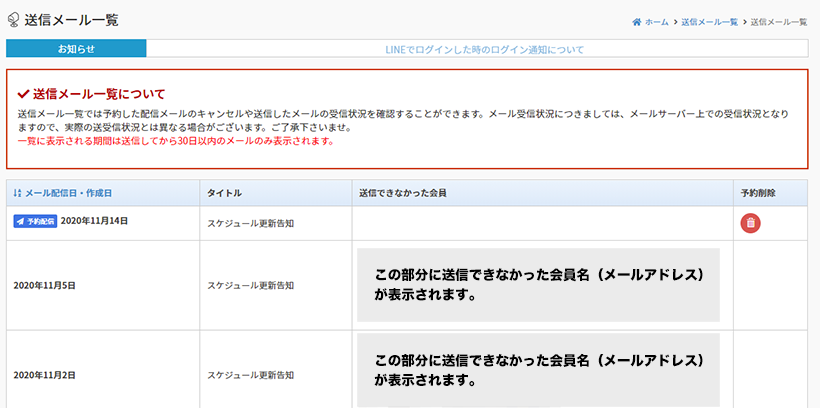Viewport: 820px width, 408px height.
Task: Click the chevron before the last breadcrumb item
Action: [744, 21]
